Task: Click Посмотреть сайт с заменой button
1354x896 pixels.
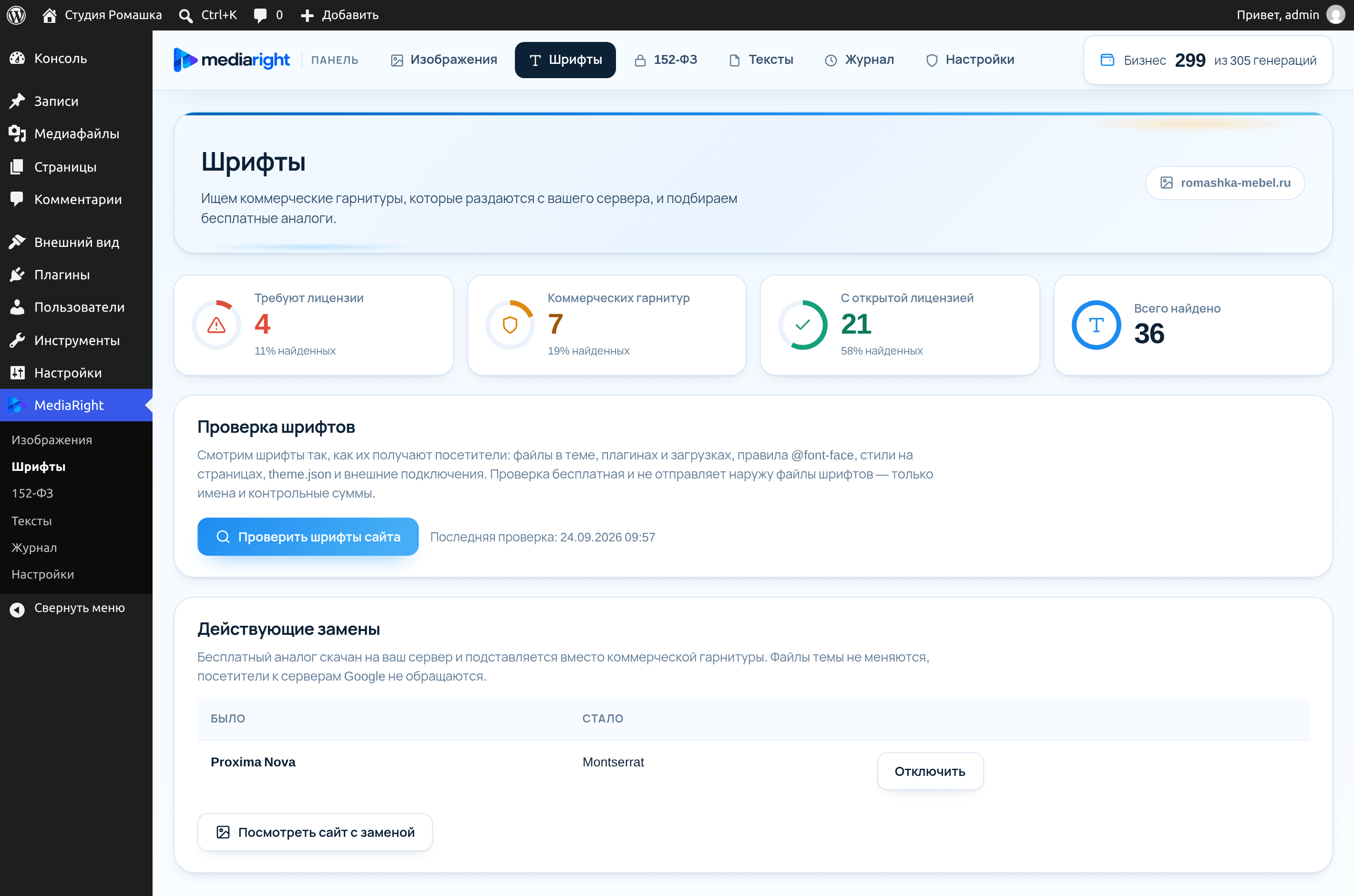Action: 315,832
